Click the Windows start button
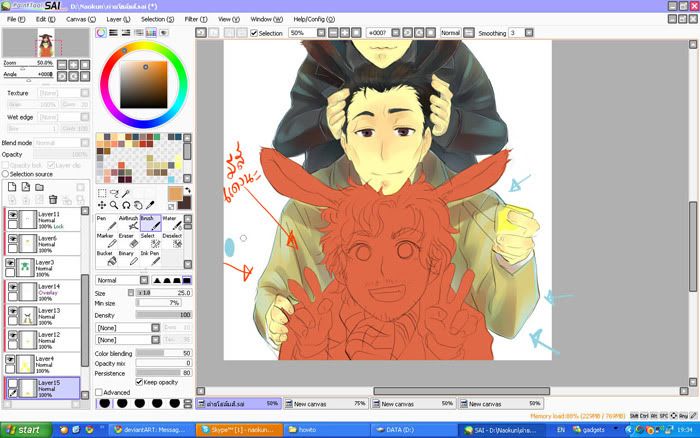This screenshot has height=438, width=700. tap(24, 429)
